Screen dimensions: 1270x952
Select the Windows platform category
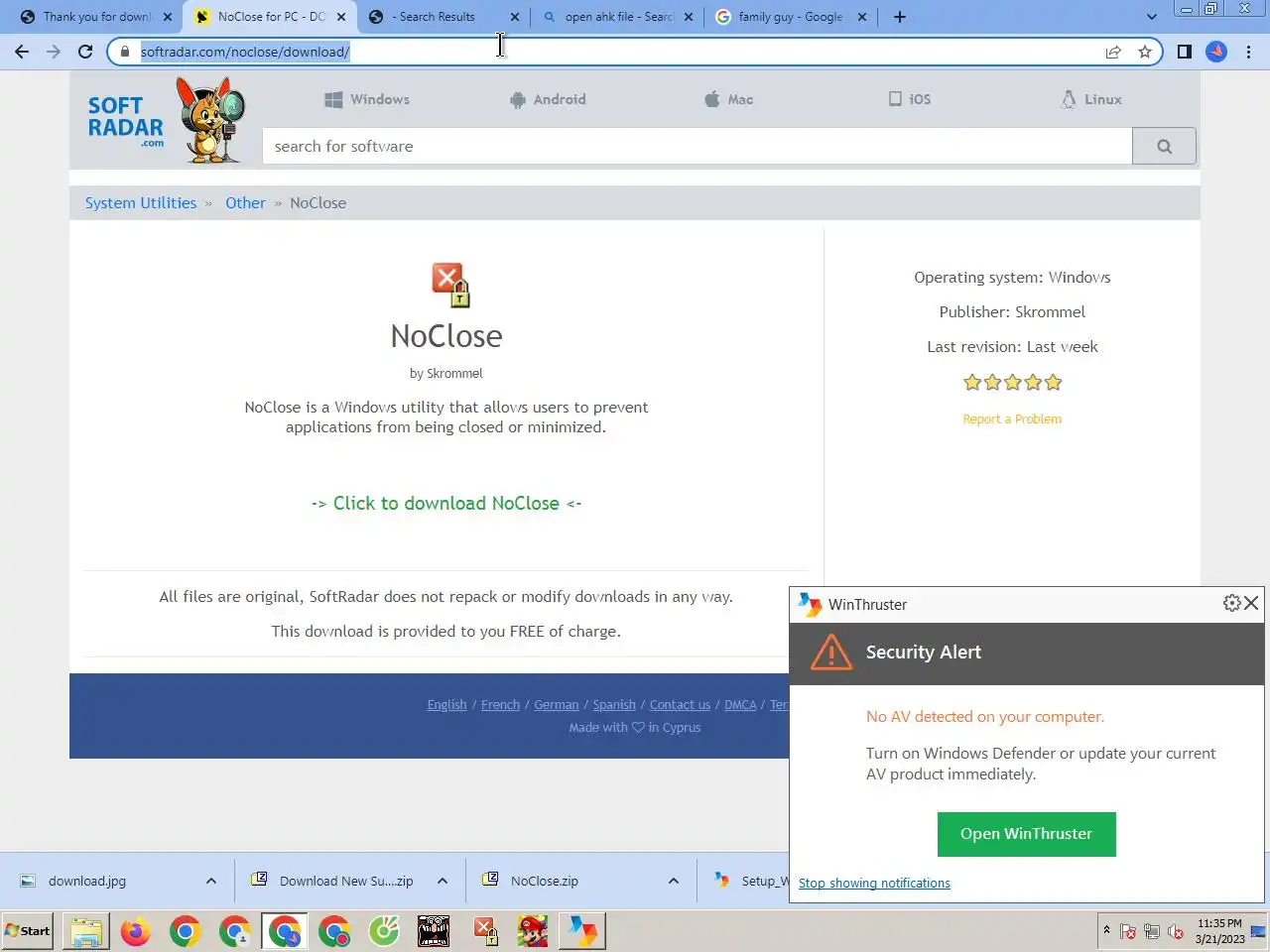pyautogui.click(x=367, y=99)
